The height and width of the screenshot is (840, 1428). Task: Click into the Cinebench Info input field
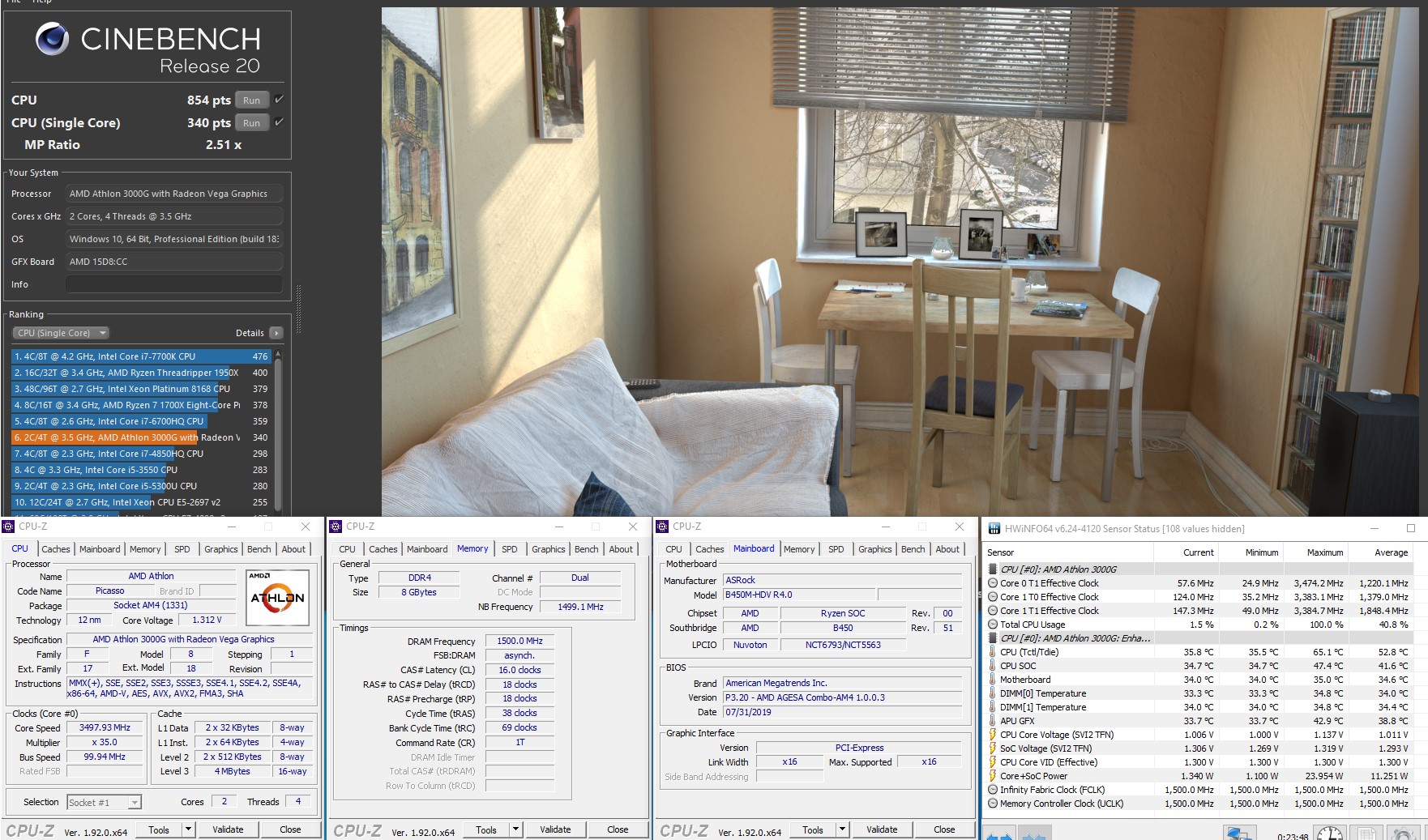coord(174,284)
